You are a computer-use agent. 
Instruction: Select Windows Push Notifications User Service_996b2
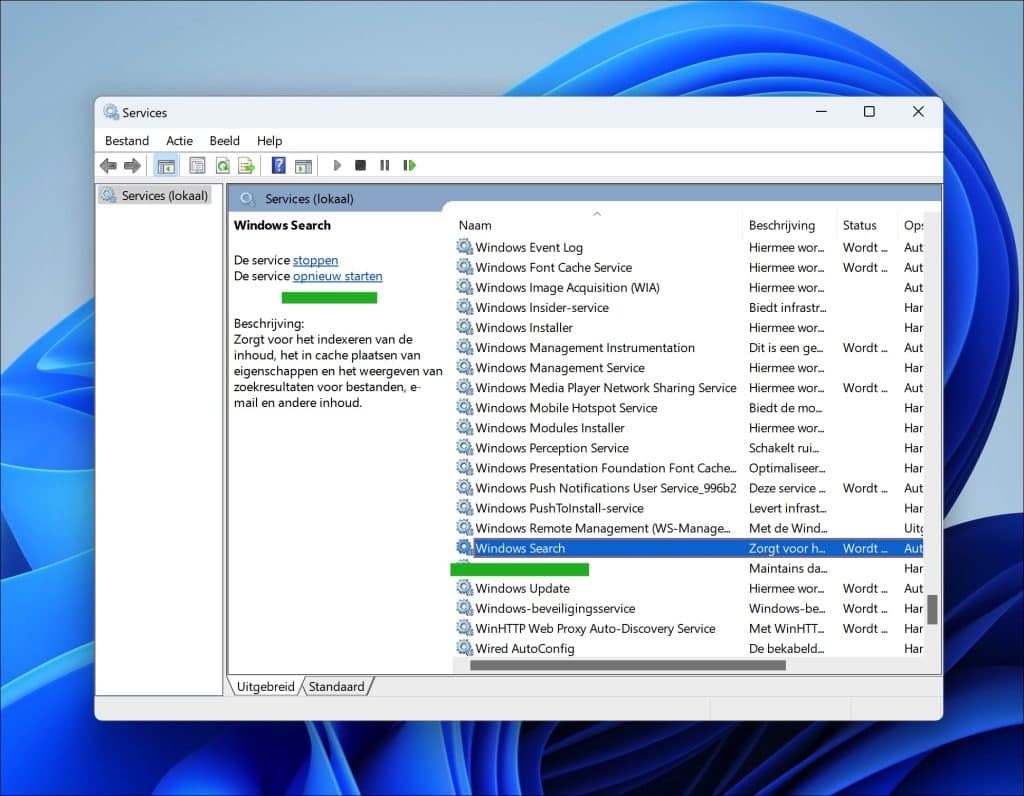606,488
